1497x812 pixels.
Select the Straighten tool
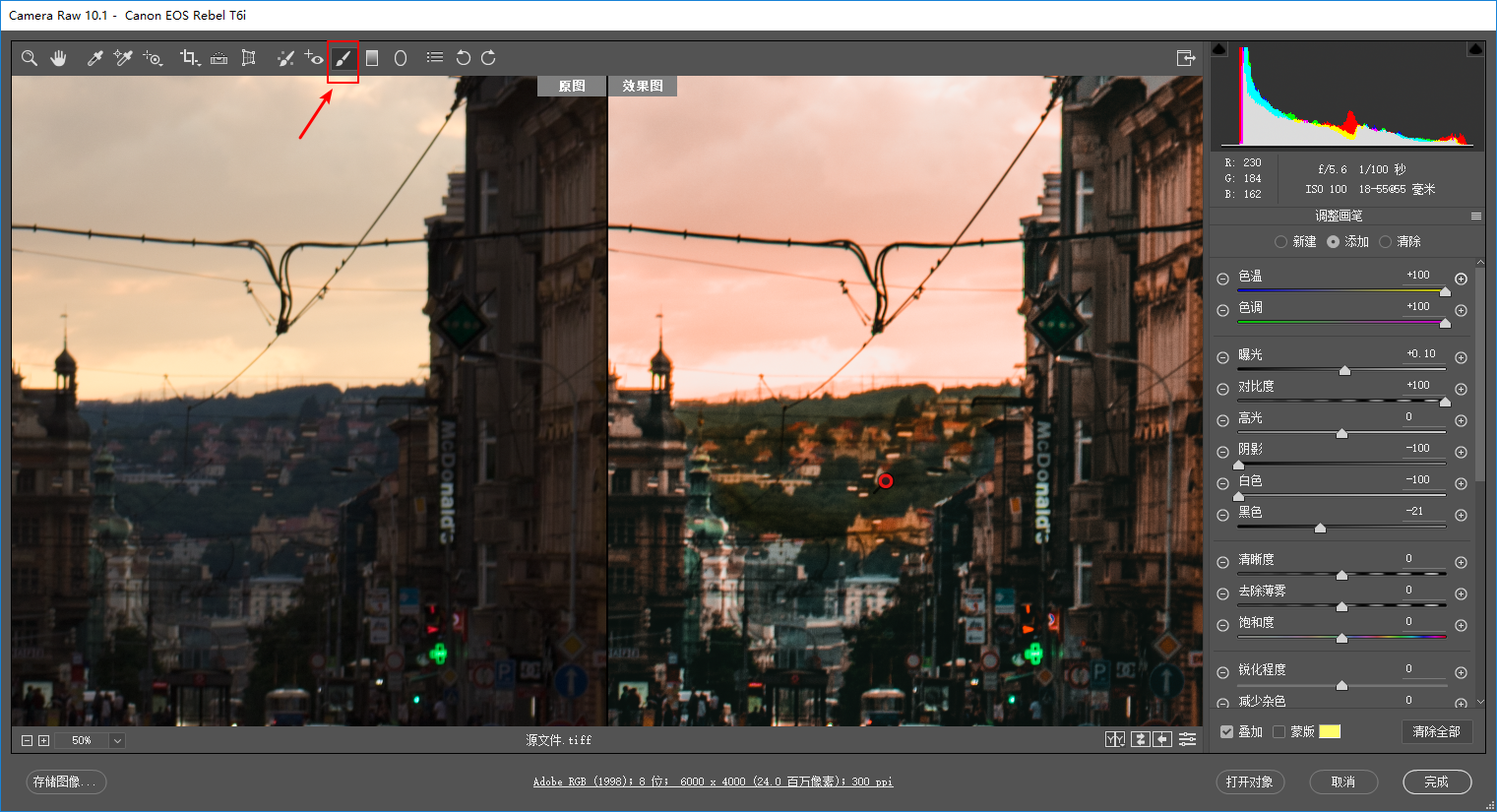click(219, 58)
